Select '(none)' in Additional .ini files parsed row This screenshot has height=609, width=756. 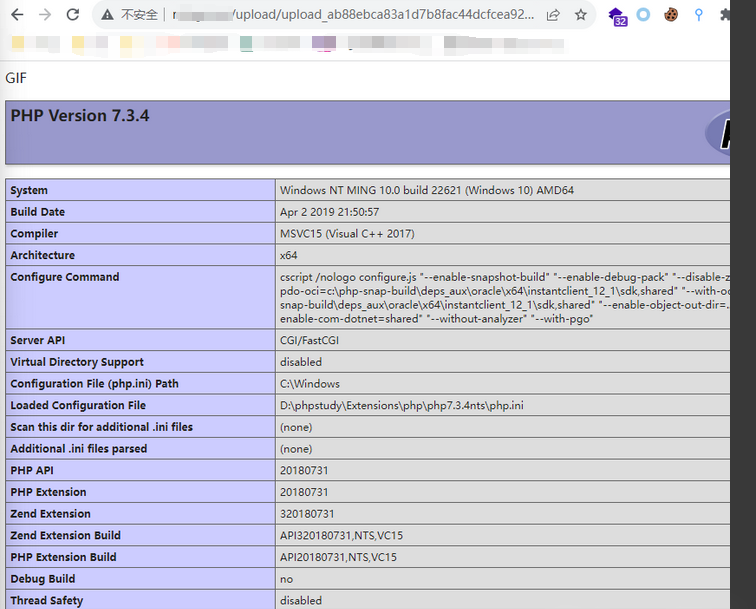[x=296, y=449]
